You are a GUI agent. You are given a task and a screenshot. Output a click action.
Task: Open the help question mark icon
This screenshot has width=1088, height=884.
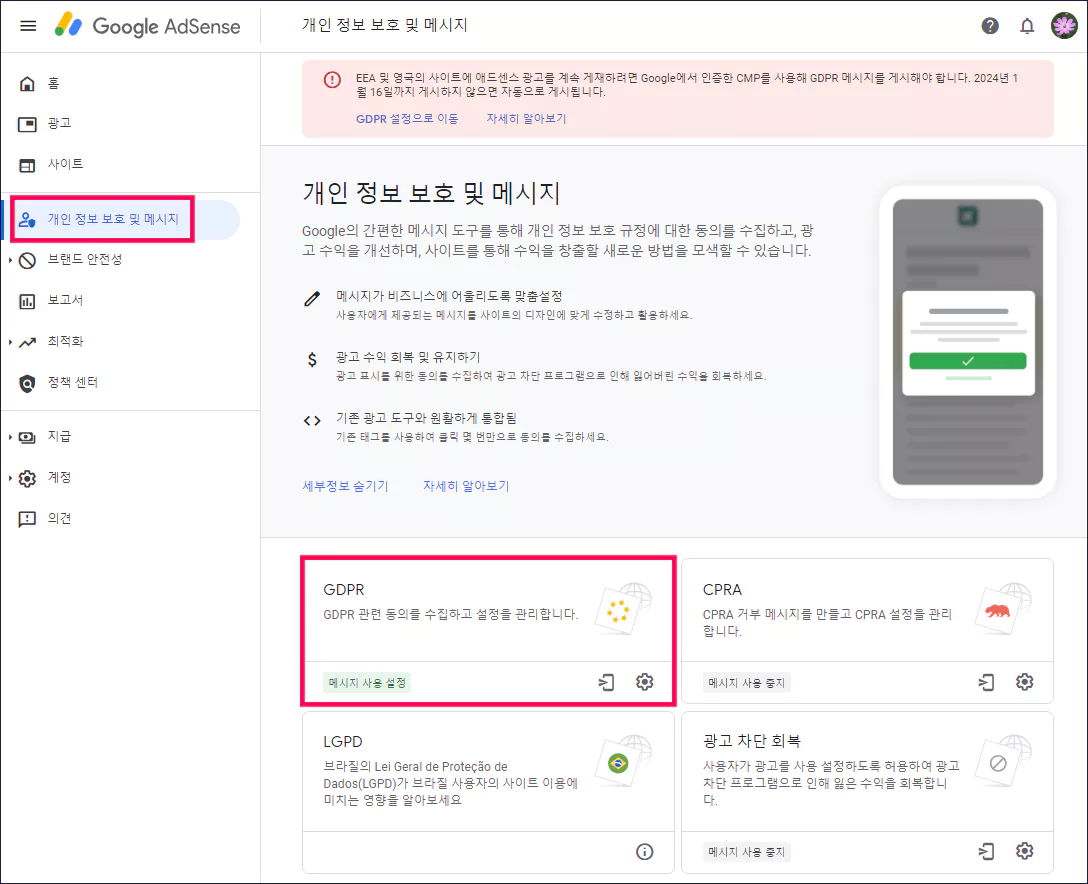[x=989, y=26]
